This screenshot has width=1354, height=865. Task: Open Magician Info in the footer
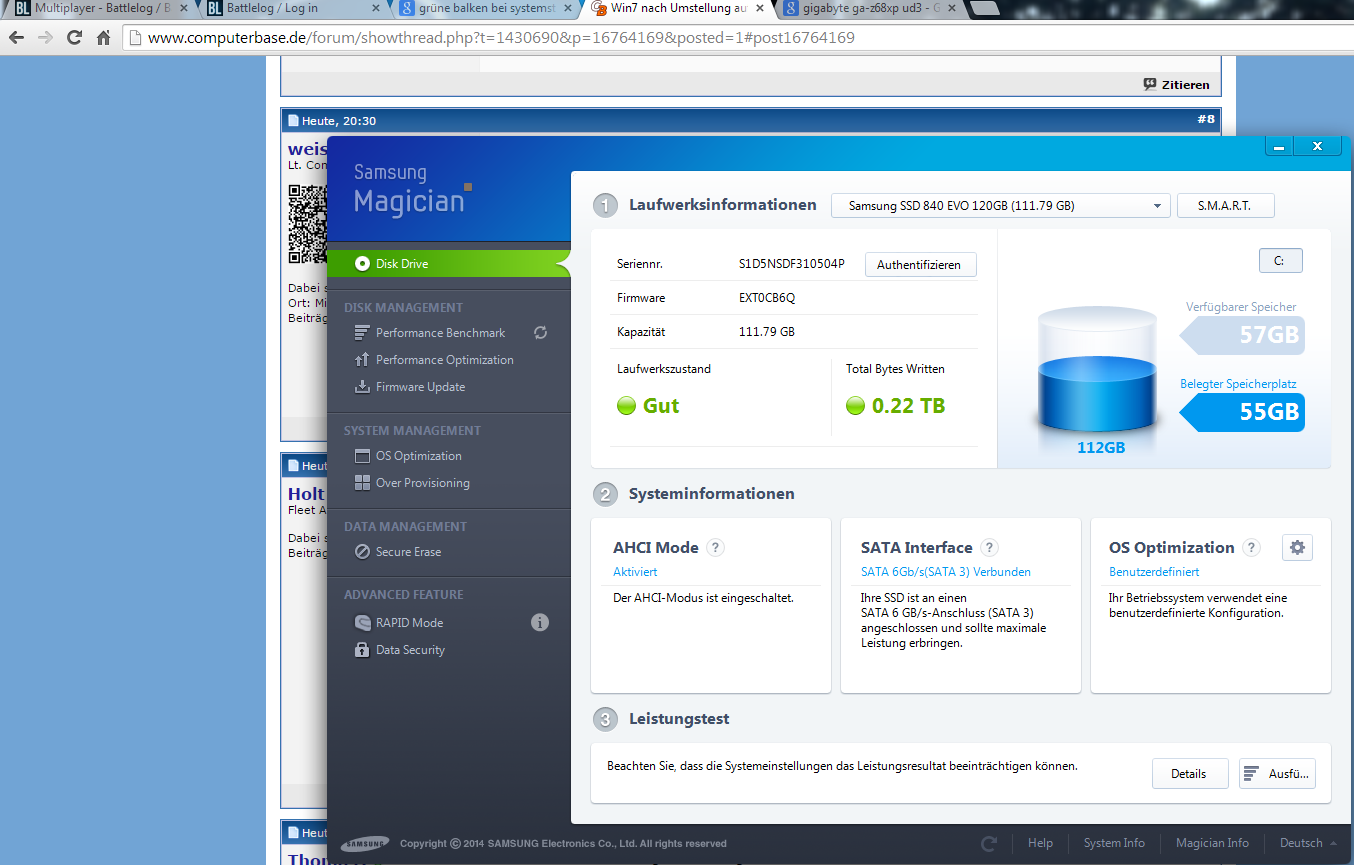point(1212,843)
